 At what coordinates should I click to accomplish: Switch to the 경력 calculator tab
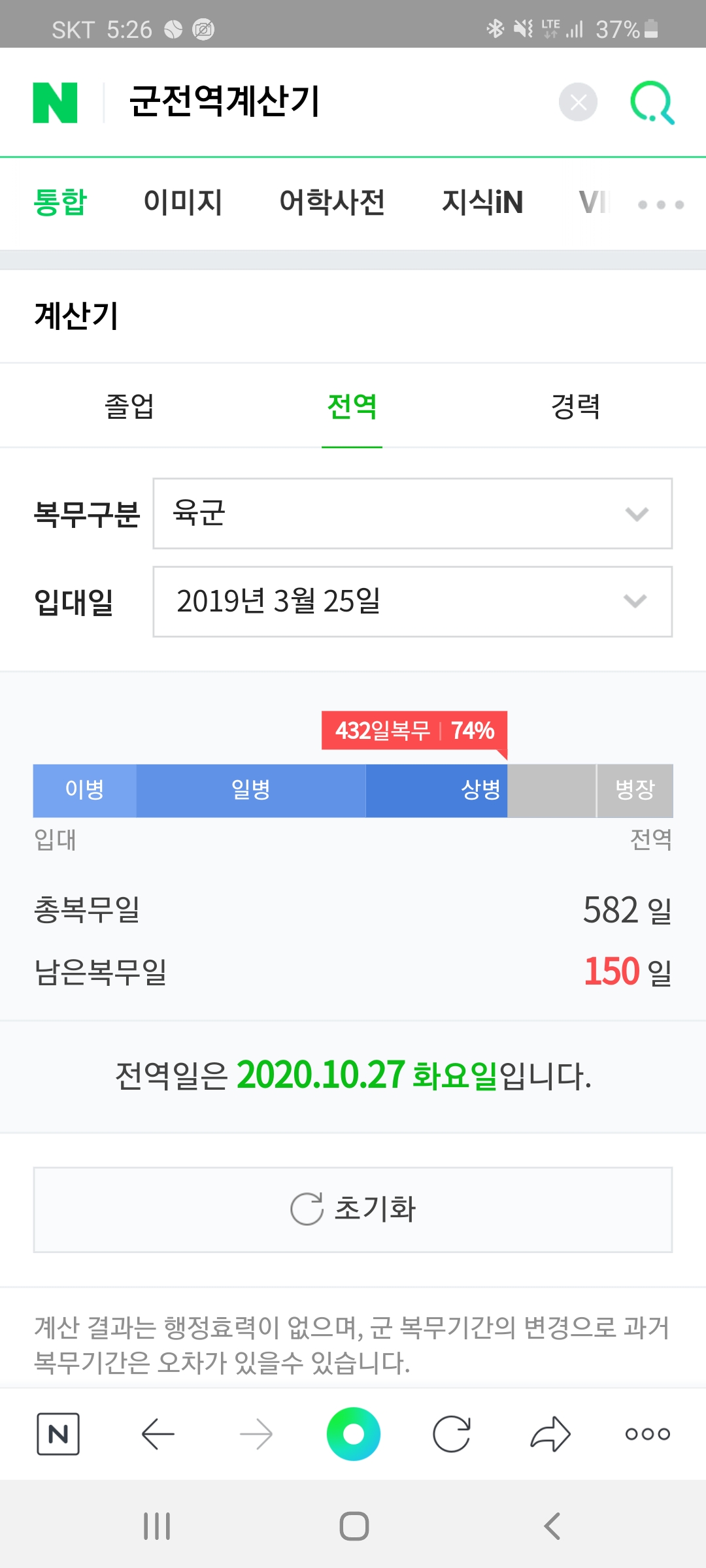[x=576, y=406]
